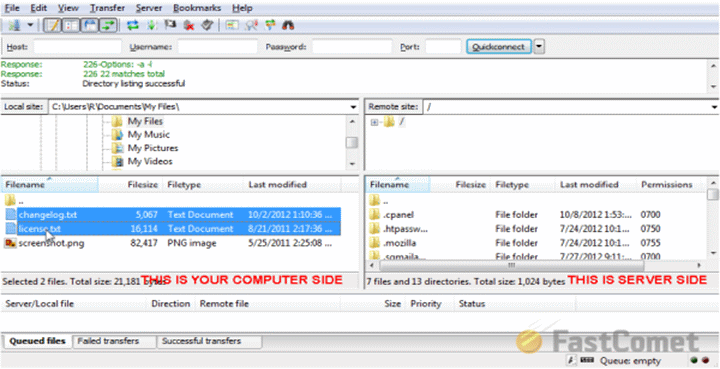Open the Site Manager icon
Viewport: 720px width, 369px height.
[14, 25]
